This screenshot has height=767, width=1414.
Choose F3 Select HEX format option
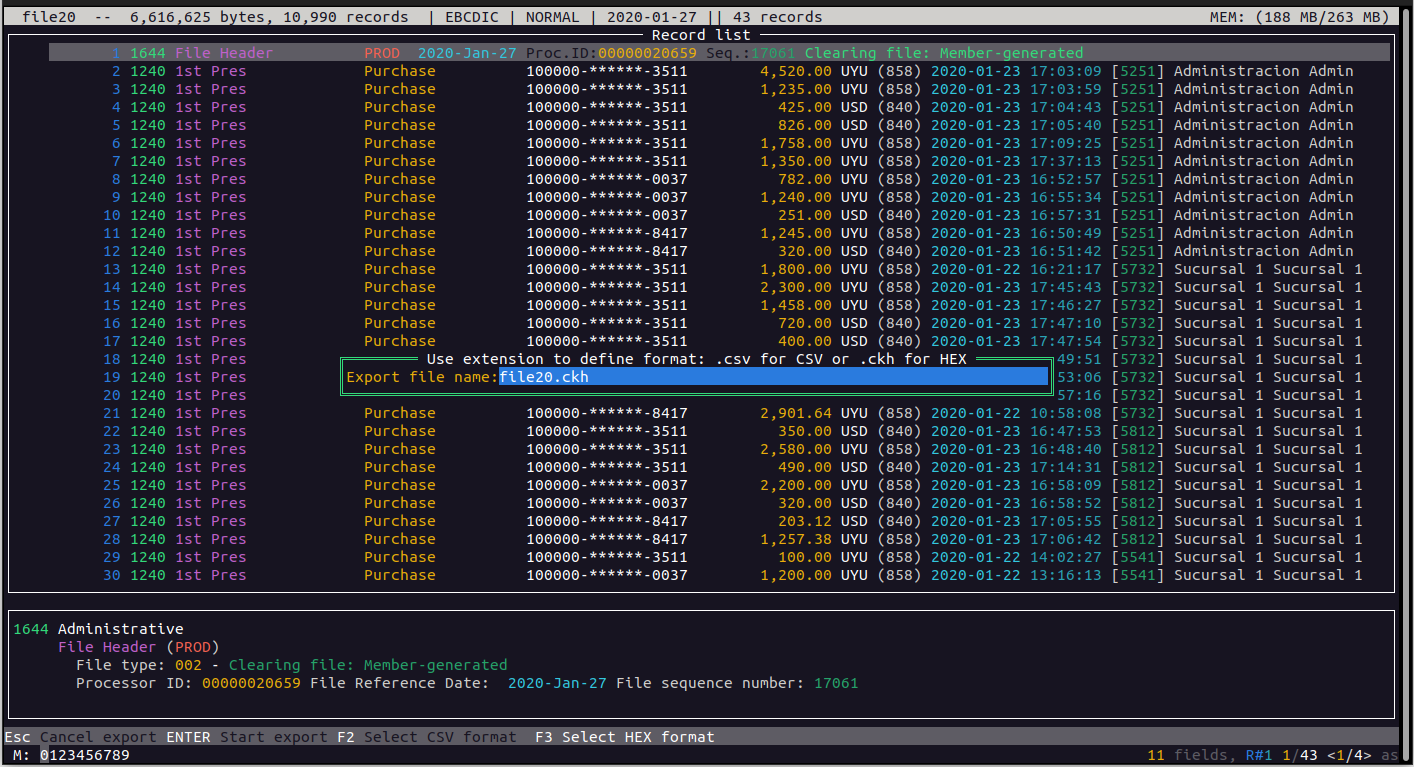(625, 737)
